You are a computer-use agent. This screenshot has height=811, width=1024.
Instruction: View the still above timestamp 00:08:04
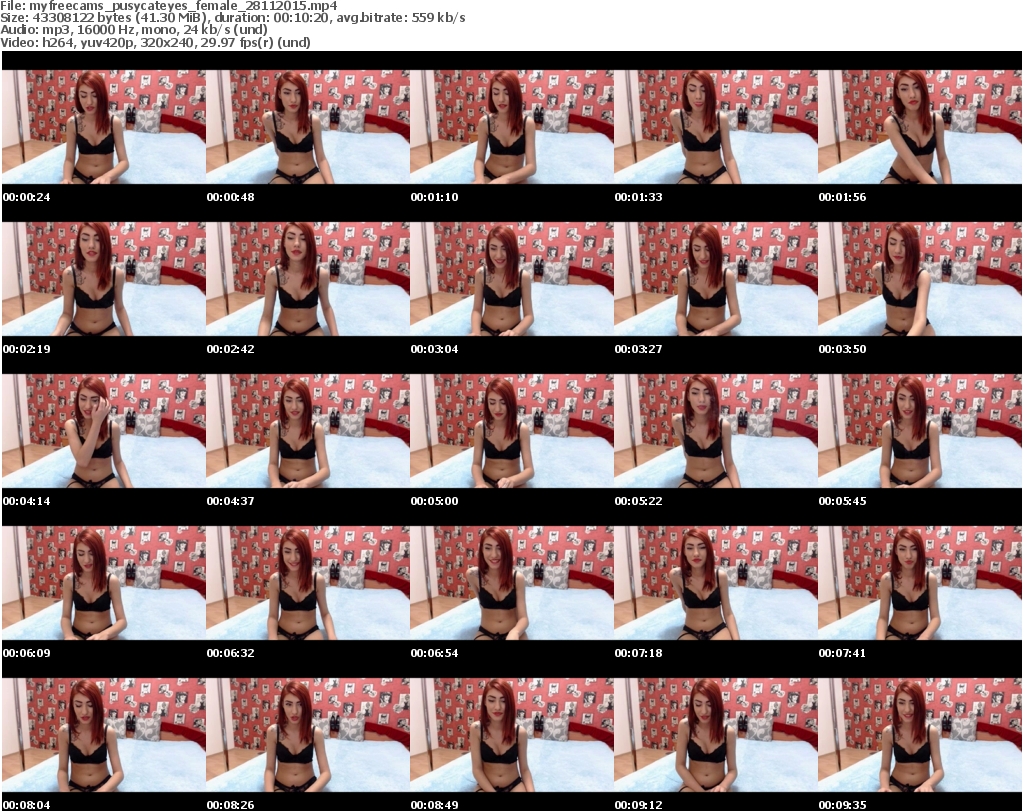(x=104, y=735)
